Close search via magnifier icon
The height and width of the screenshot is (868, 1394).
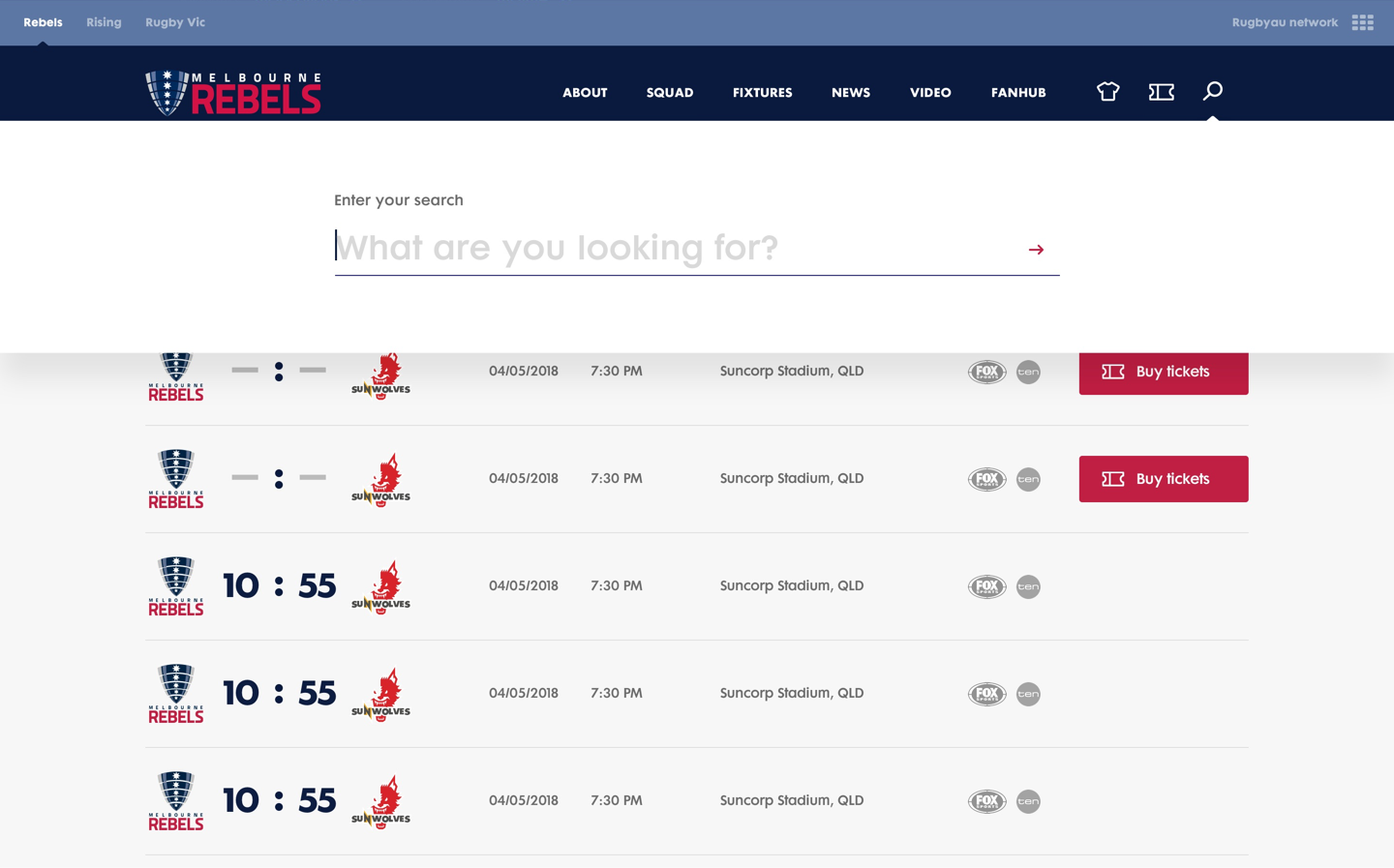(x=1212, y=91)
